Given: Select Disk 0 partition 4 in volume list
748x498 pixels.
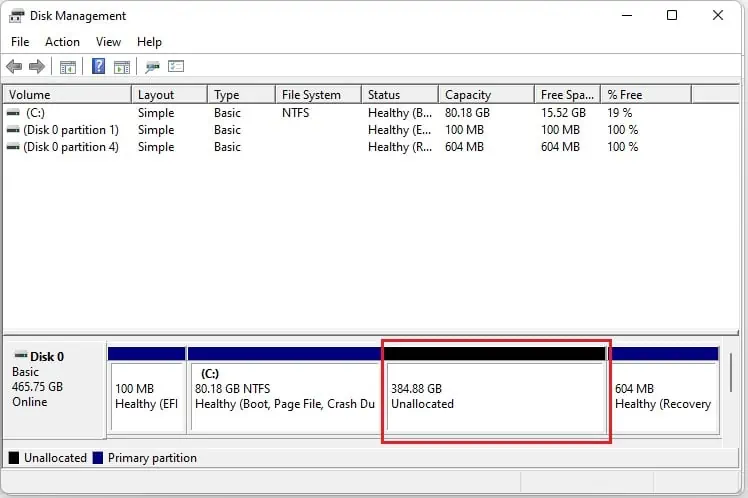Looking at the screenshot, I should (x=72, y=147).
